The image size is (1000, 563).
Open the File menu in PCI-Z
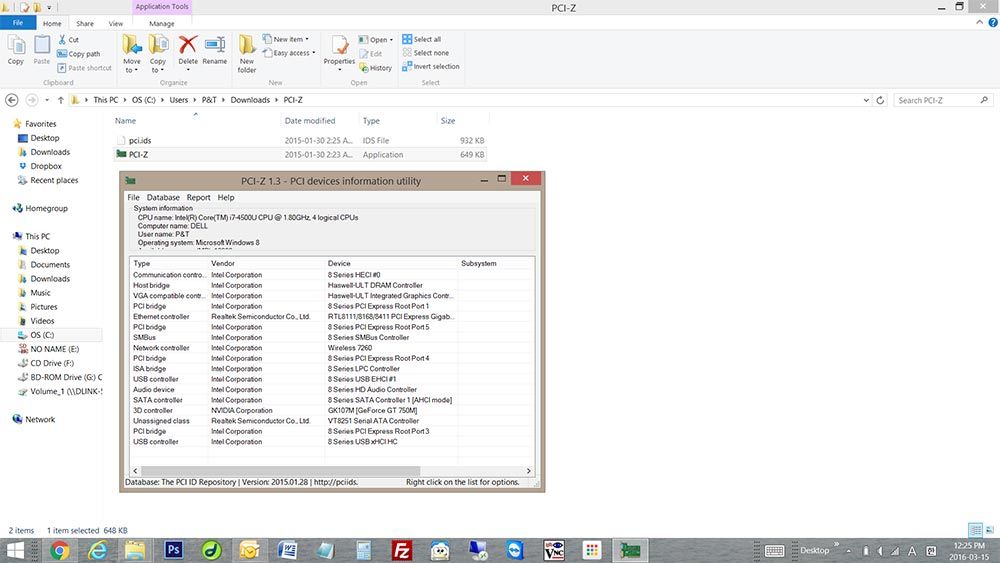pos(133,198)
